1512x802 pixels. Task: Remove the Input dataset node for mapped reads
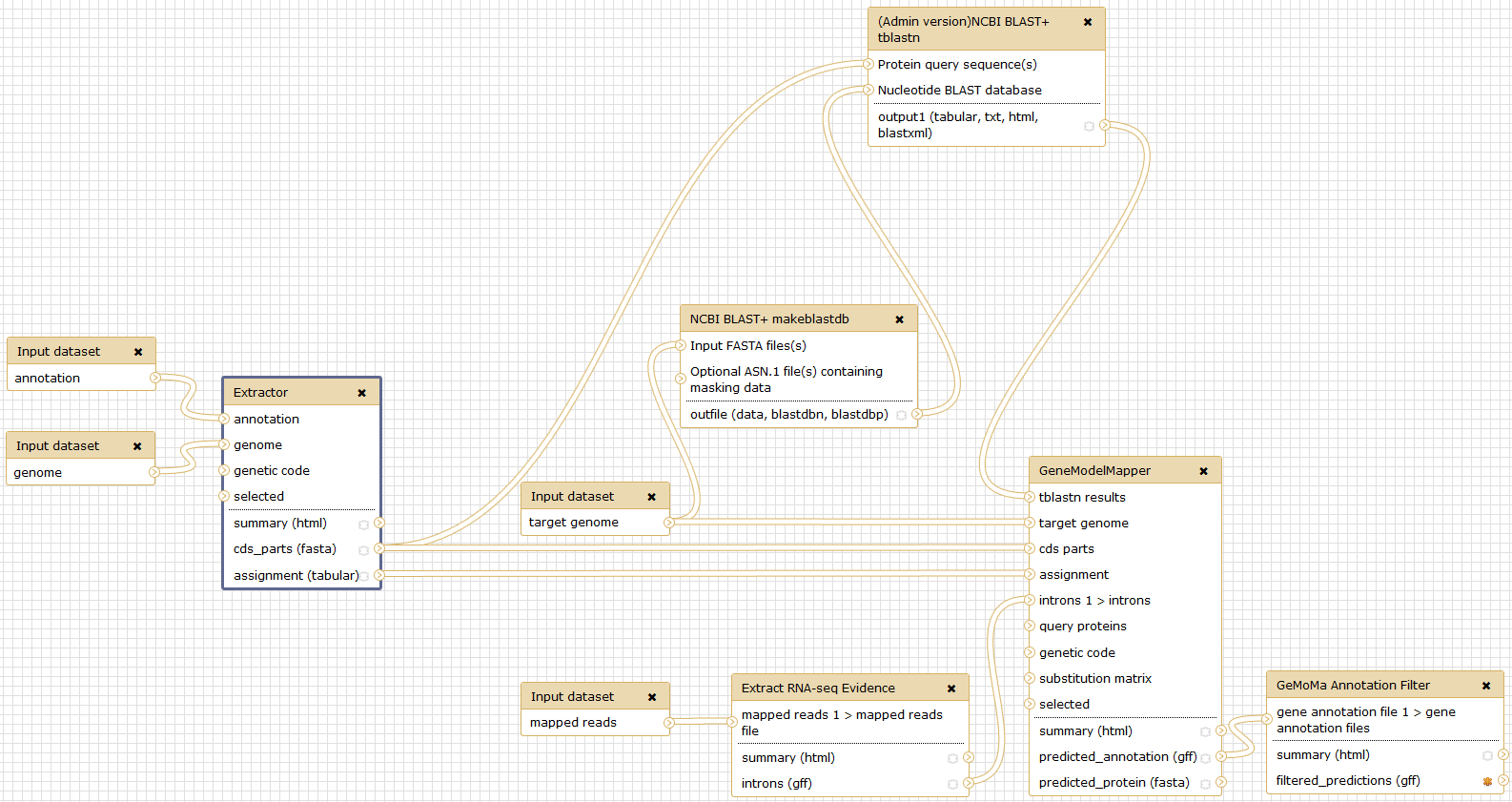652,697
